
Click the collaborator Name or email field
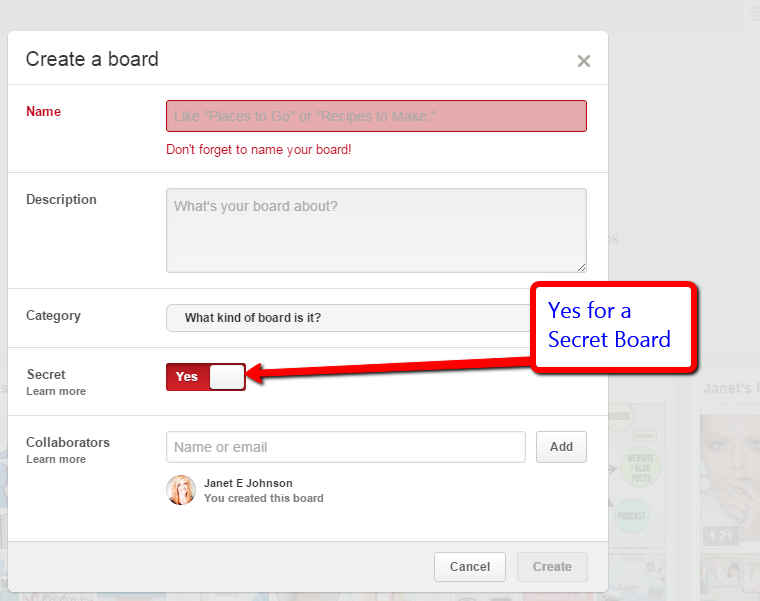click(x=346, y=447)
